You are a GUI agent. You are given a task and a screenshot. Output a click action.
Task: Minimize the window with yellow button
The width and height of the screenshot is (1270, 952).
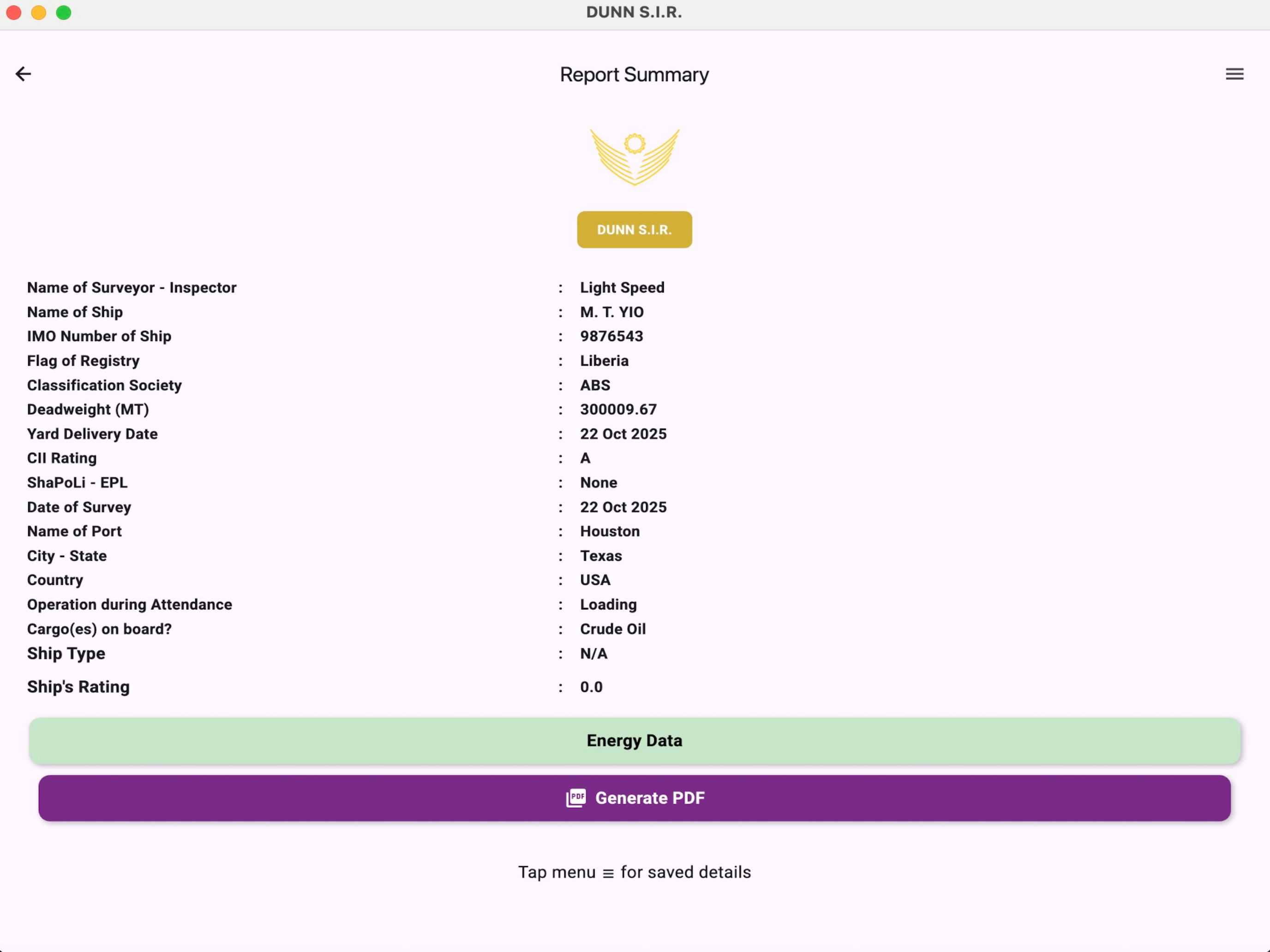(x=38, y=12)
